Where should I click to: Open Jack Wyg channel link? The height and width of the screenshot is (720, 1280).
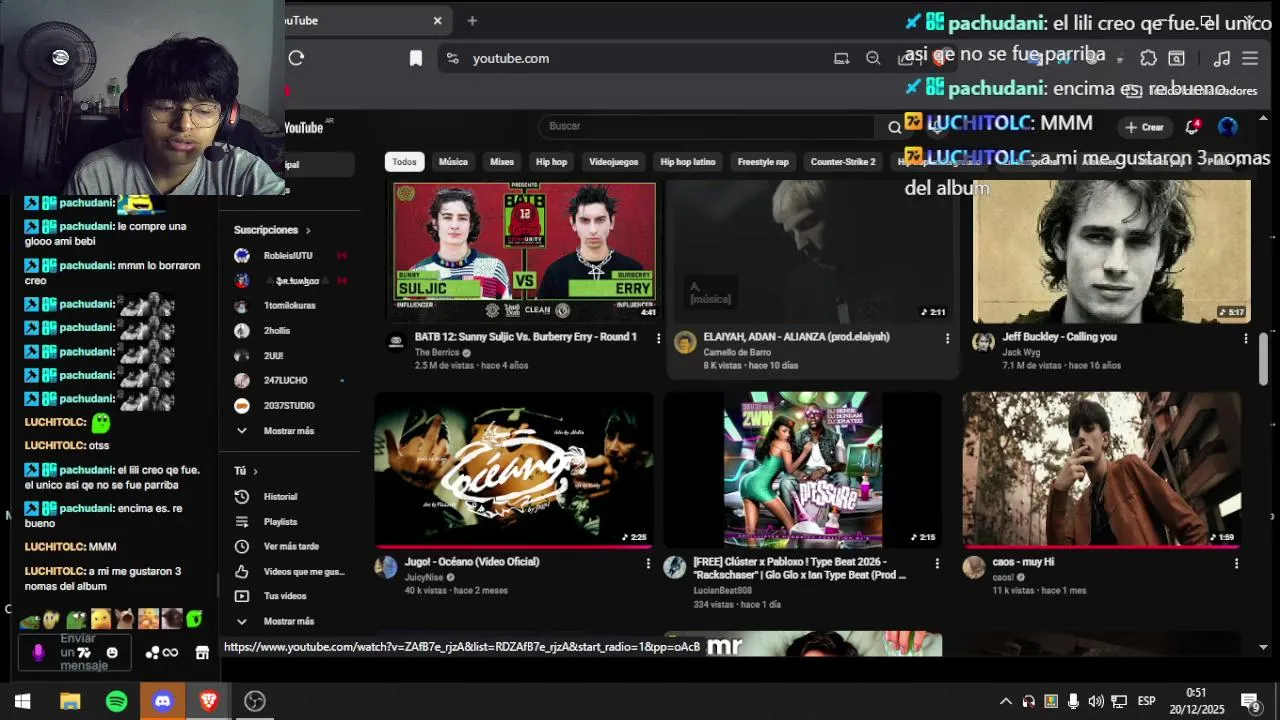tap(1021, 353)
